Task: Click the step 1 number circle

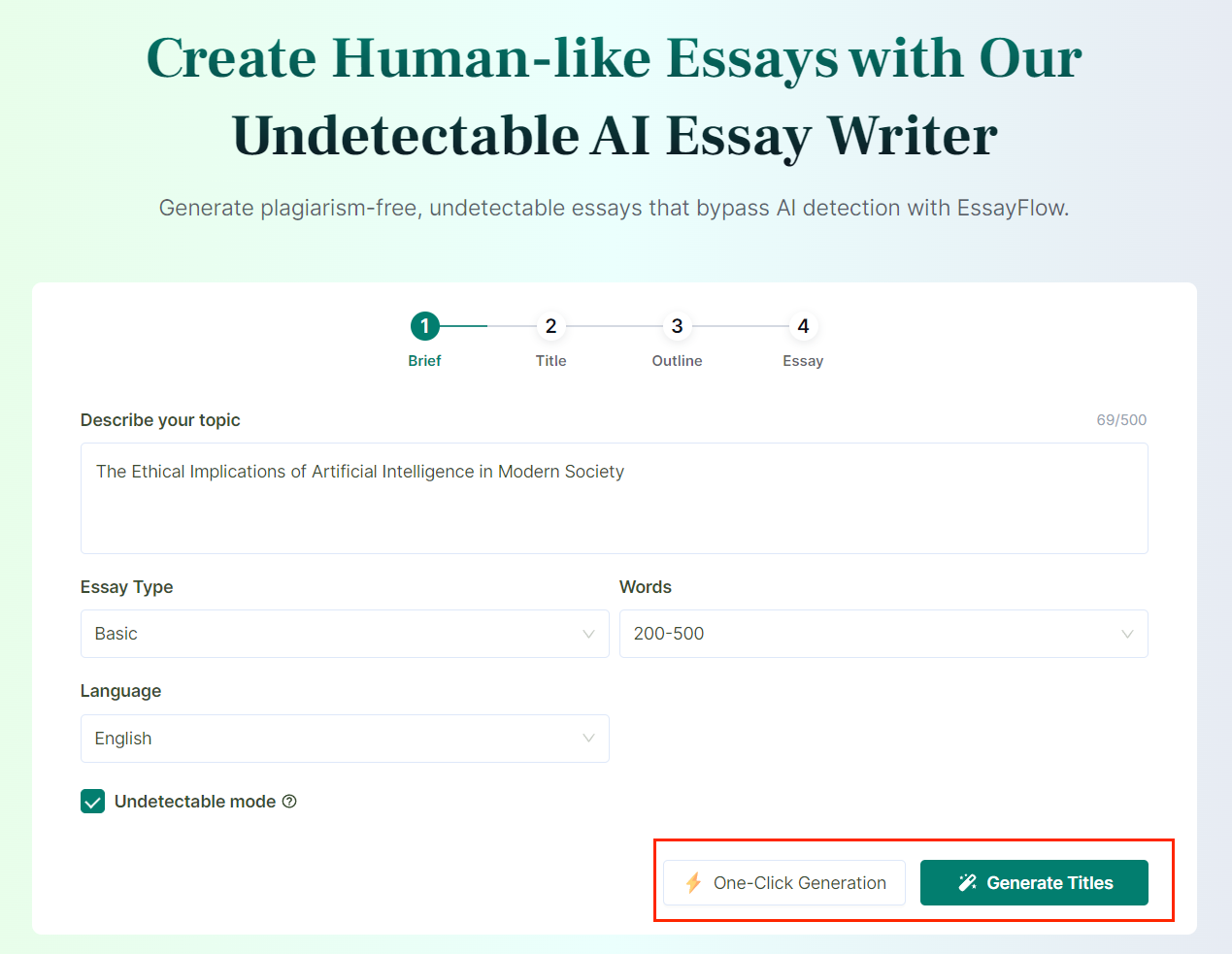Action: click(x=425, y=326)
